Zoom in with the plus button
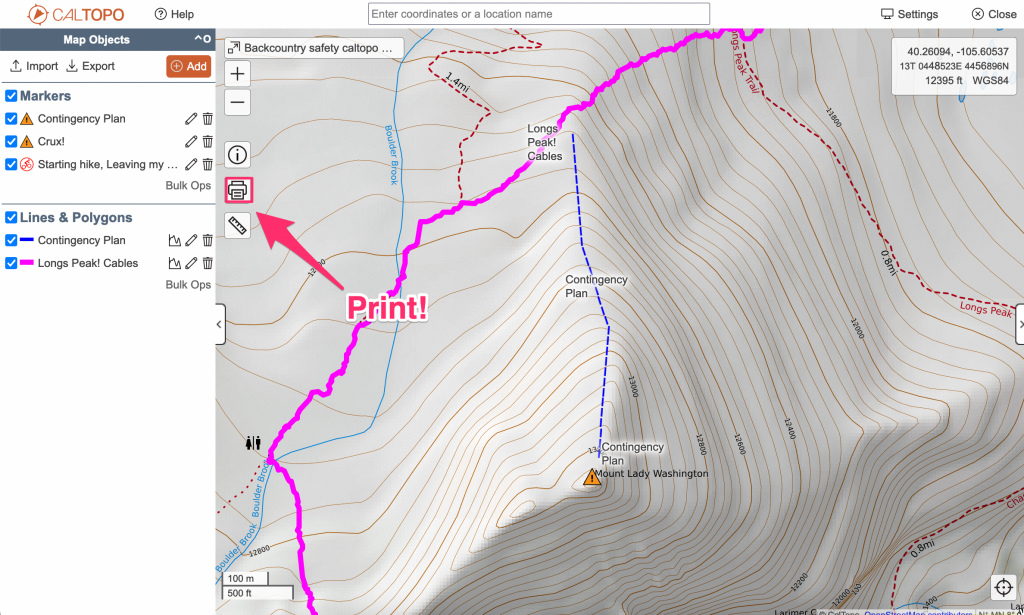1024x615 pixels. pos(238,74)
